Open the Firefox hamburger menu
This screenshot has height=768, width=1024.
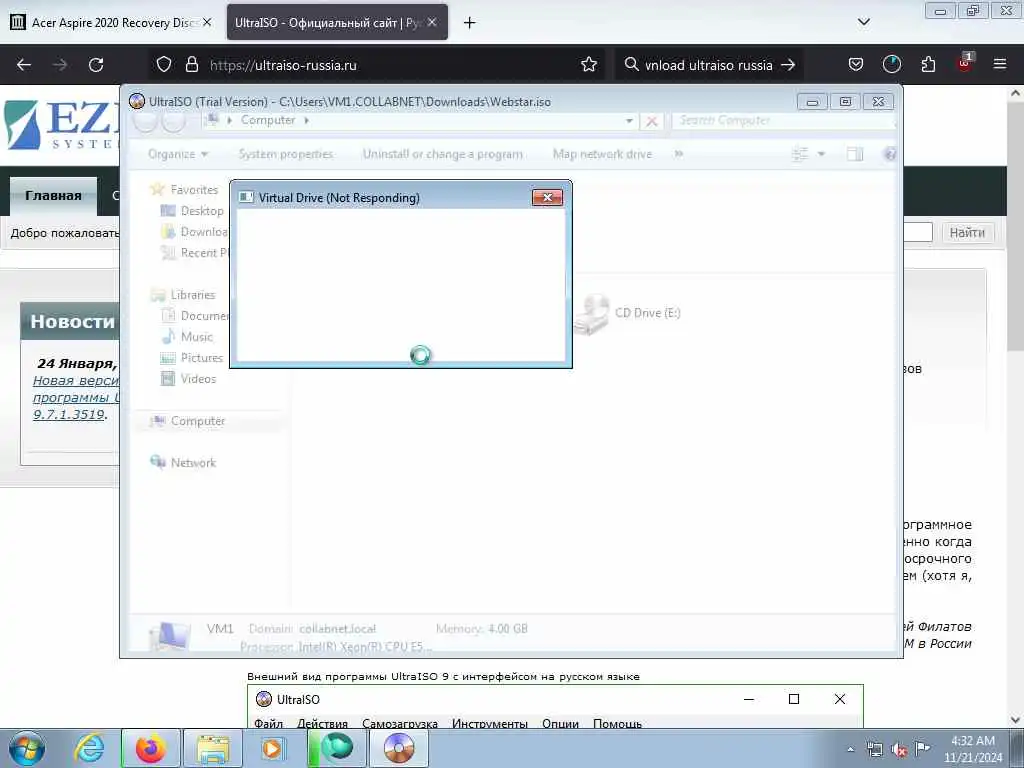pyautogui.click(x=999, y=64)
